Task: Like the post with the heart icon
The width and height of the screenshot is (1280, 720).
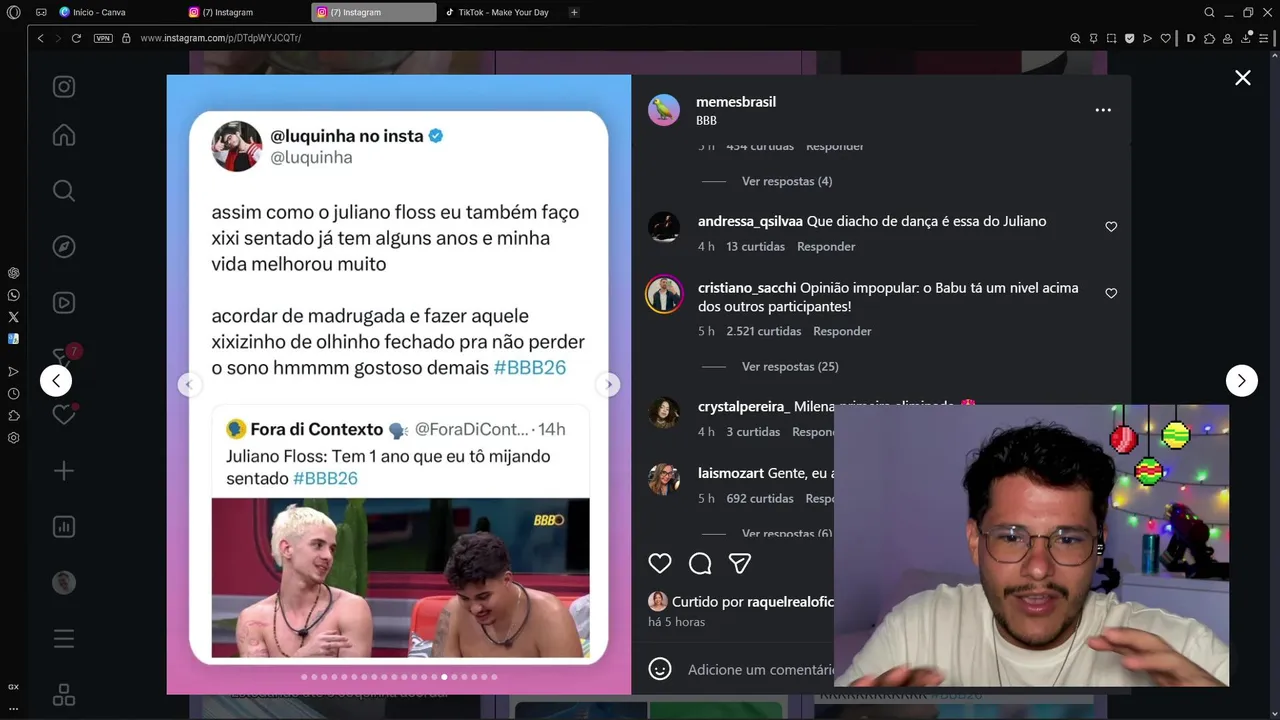Action: pos(660,563)
